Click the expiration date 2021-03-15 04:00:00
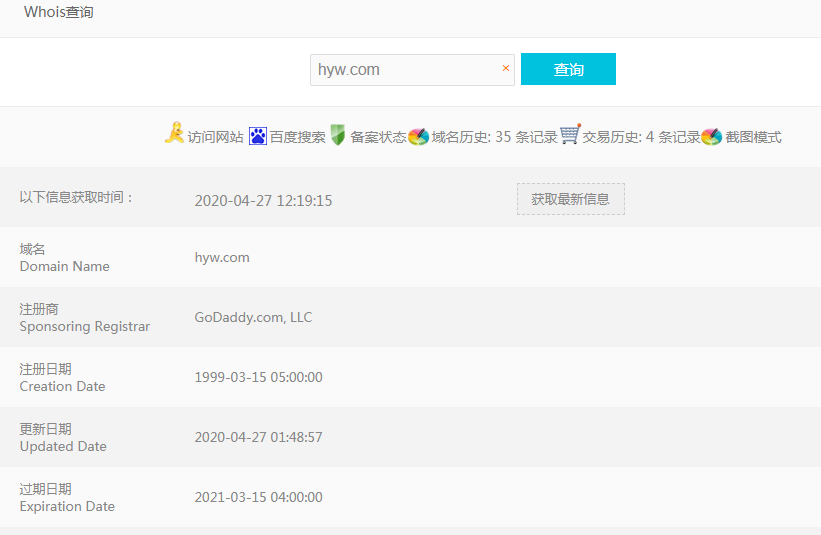821x535 pixels. point(258,497)
